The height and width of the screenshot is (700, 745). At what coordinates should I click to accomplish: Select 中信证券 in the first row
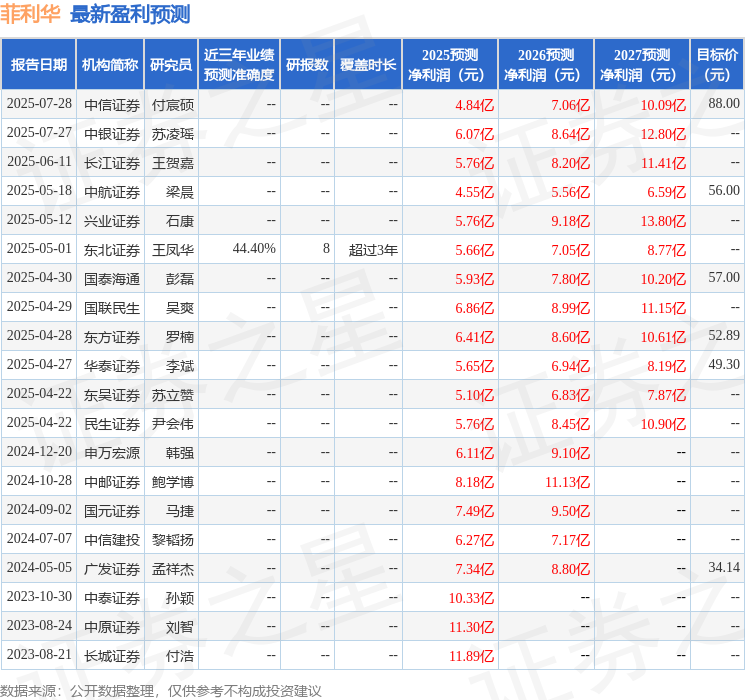coord(112,105)
